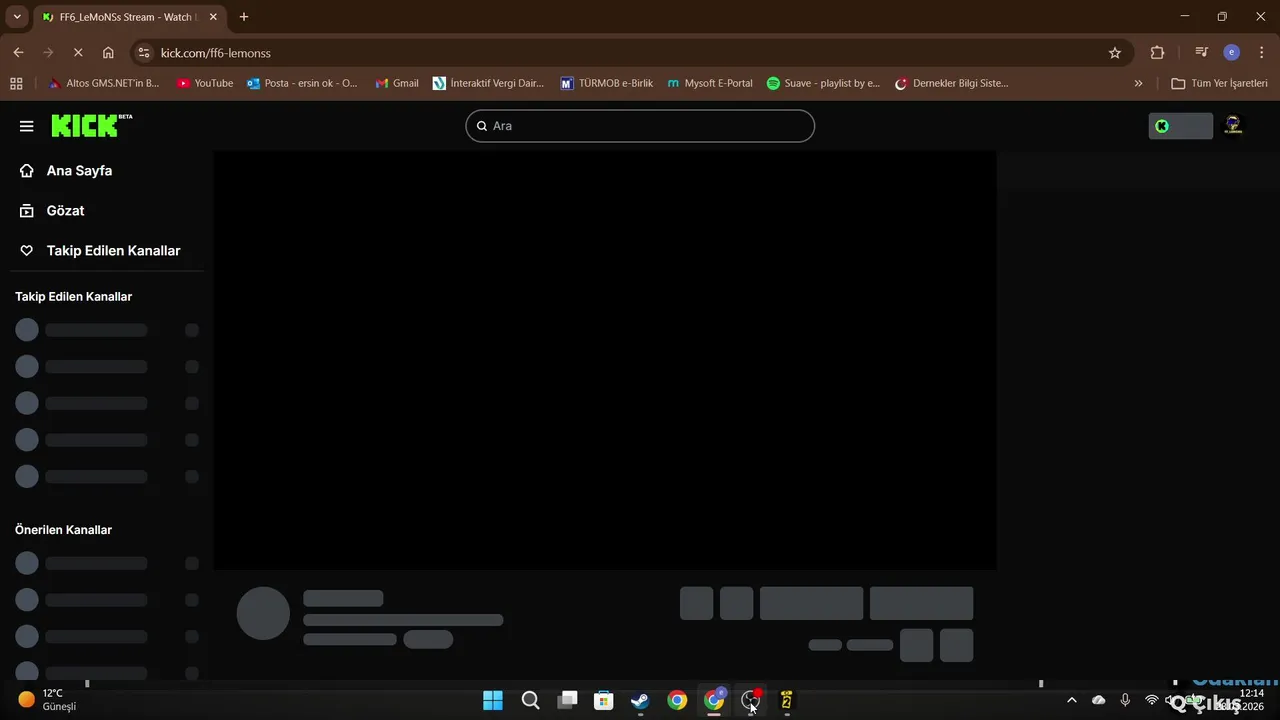Go back to the previous page

(18, 53)
